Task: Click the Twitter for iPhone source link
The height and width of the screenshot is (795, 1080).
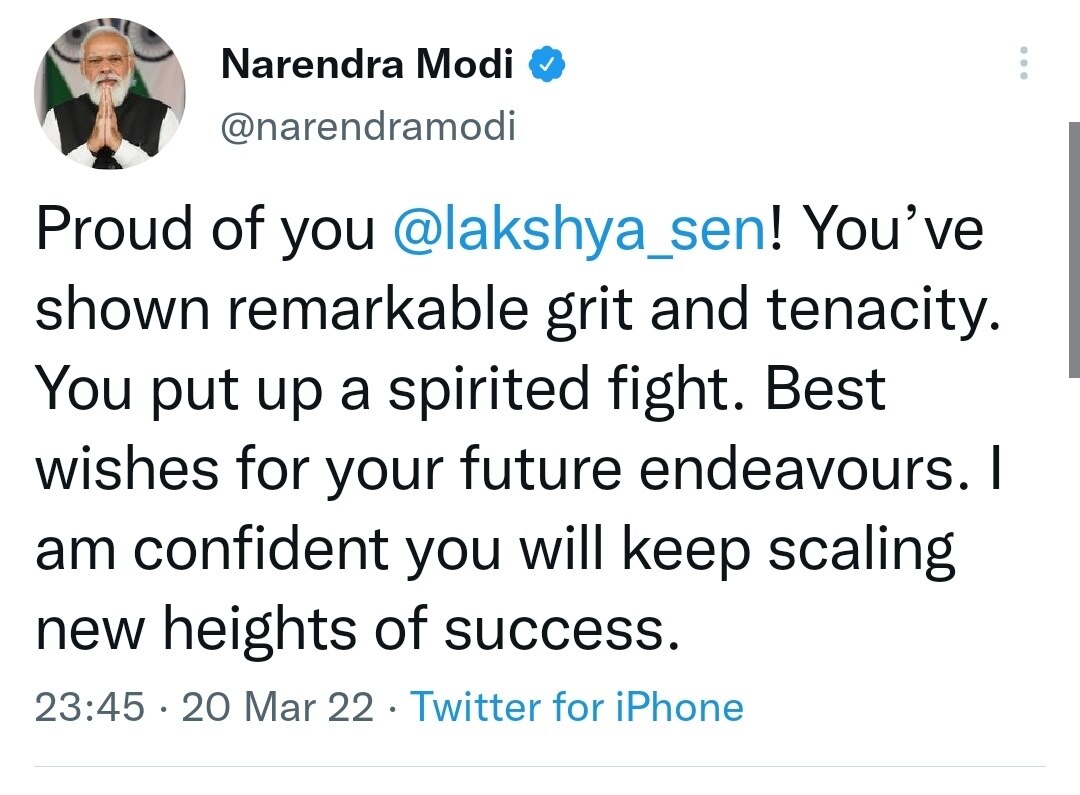Action: 577,707
